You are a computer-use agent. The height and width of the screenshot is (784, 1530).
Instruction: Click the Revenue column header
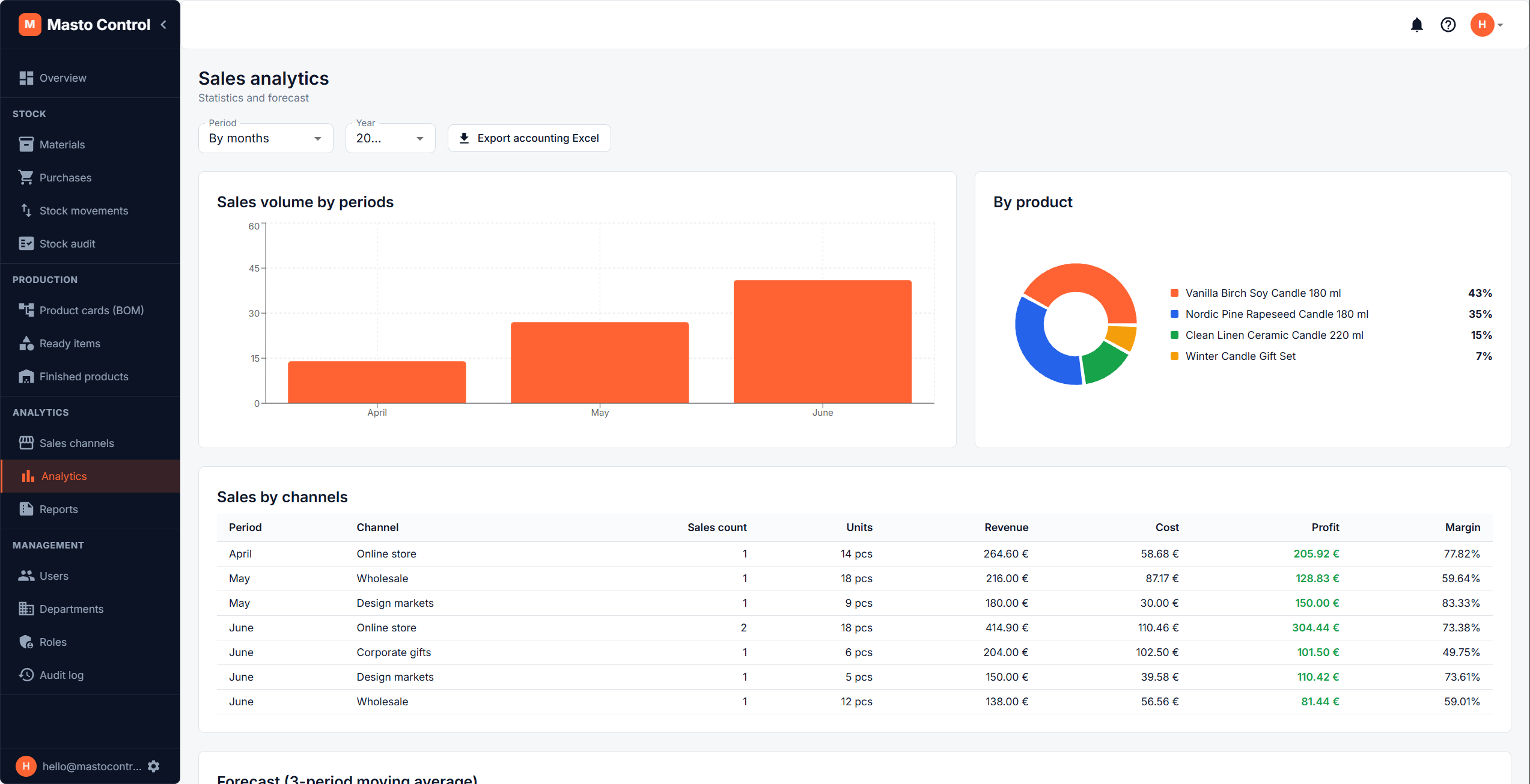(1006, 527)
